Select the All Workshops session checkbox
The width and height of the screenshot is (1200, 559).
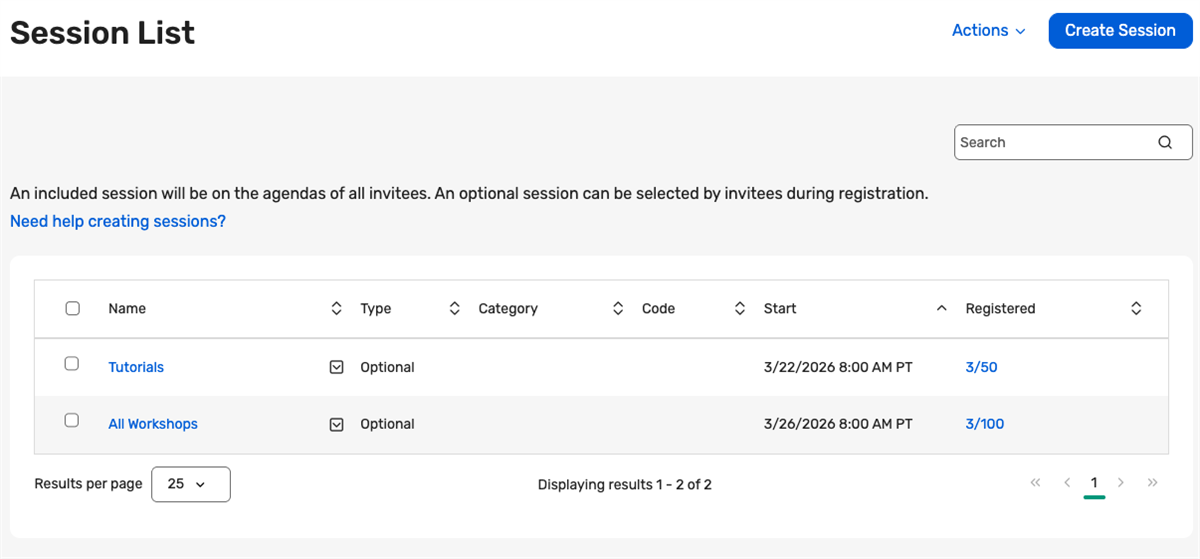point(72,421)
